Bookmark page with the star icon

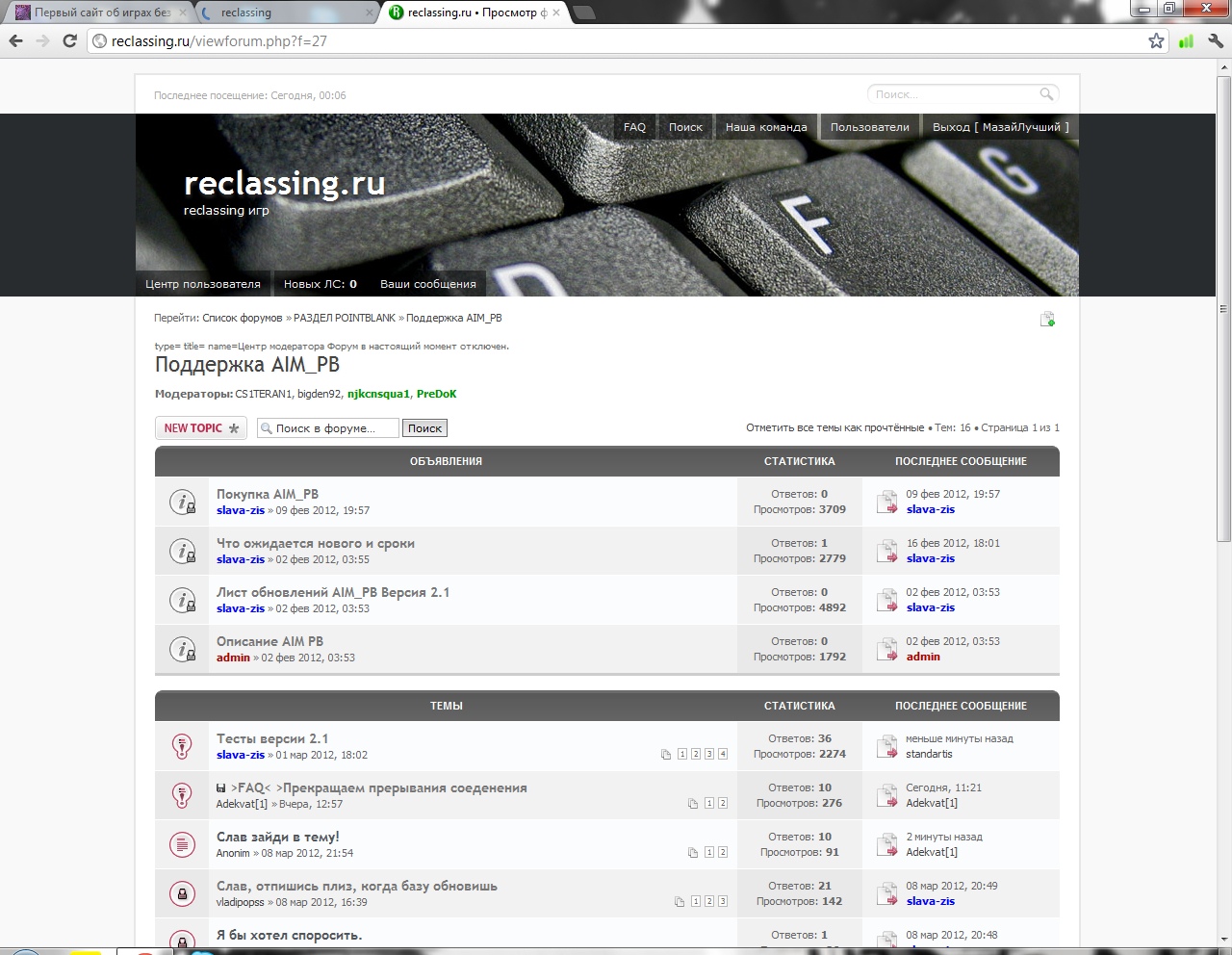(1156, 40)
